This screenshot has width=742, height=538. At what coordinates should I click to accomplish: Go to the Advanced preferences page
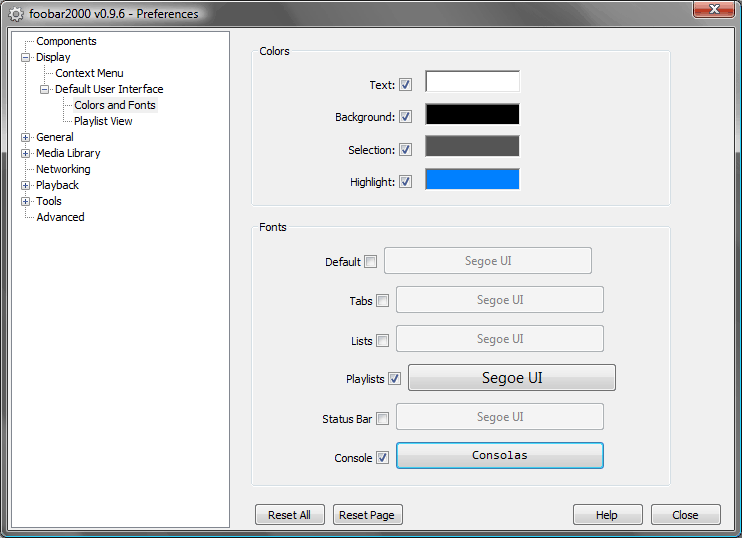[x=60, y=217]
